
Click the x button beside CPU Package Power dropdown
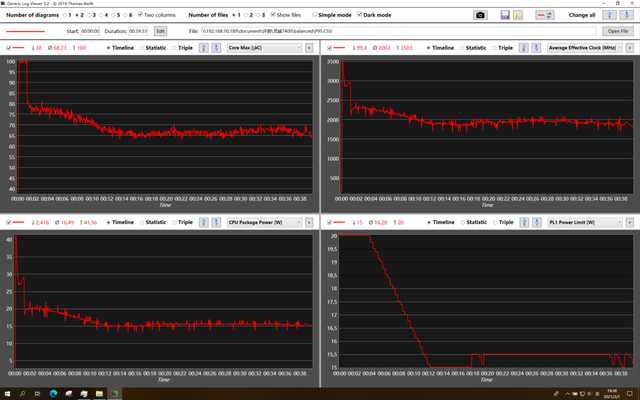click(x=309, y=222)
